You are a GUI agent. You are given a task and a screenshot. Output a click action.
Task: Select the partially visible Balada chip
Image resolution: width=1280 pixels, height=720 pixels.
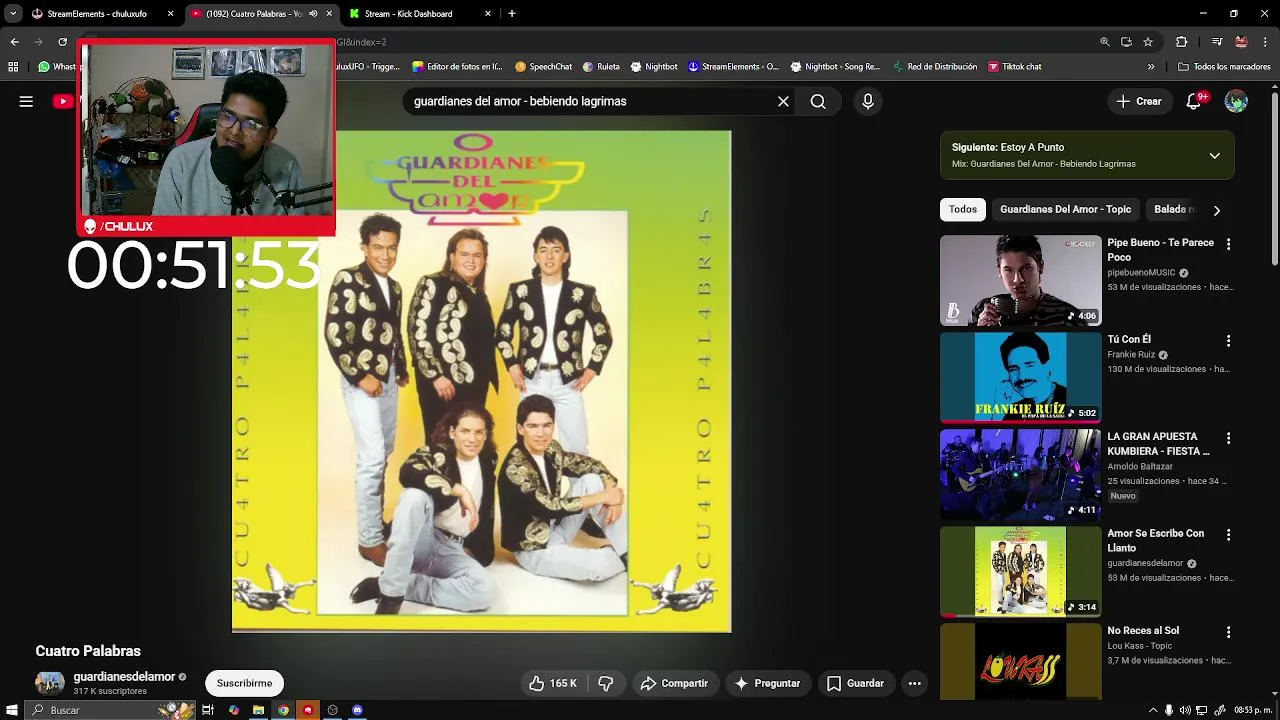(1173, 209)
